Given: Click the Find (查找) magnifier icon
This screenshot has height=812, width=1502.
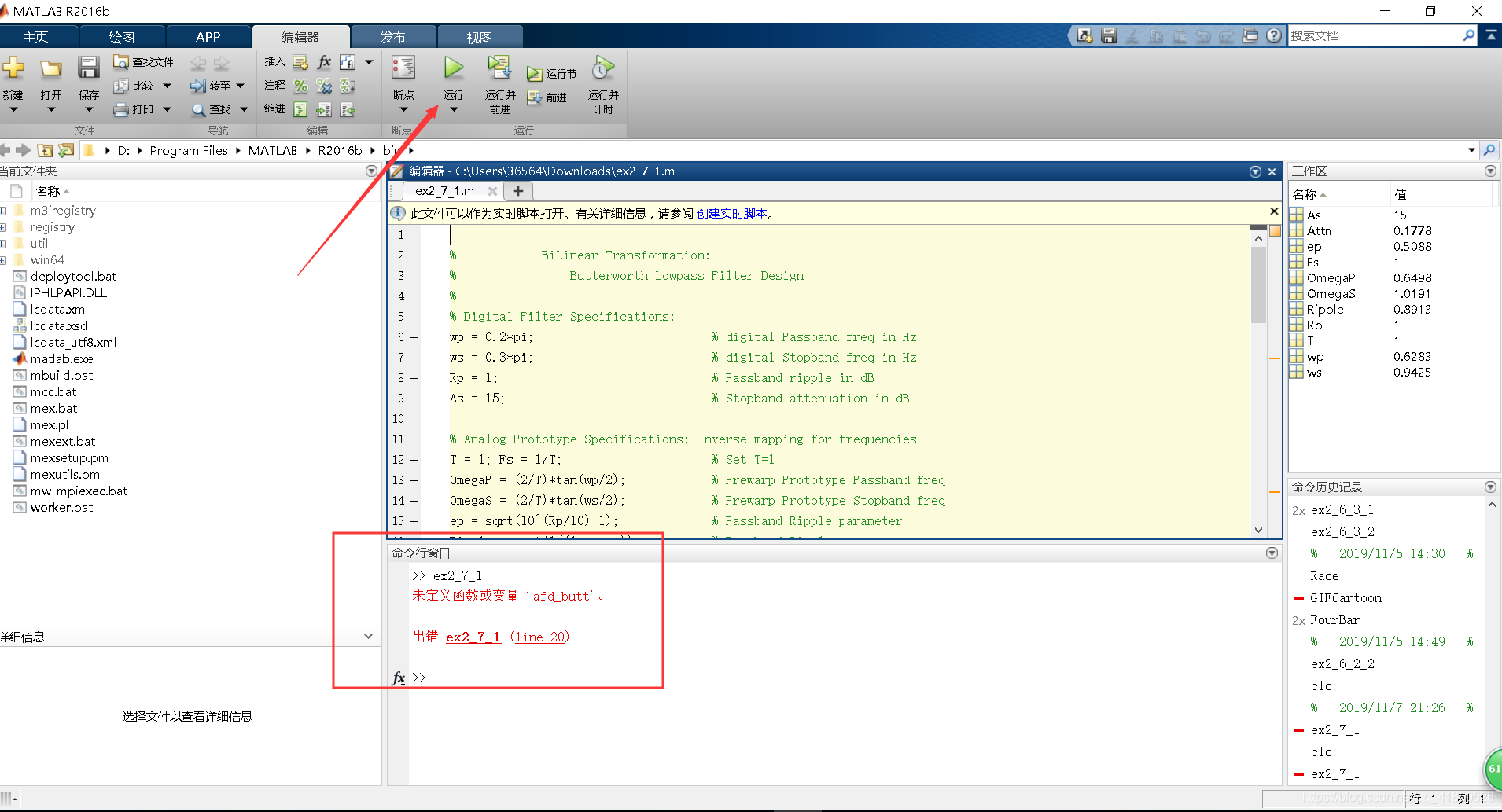Looking at the screenshot, I should pyautogui.click(x=199, y=109).
